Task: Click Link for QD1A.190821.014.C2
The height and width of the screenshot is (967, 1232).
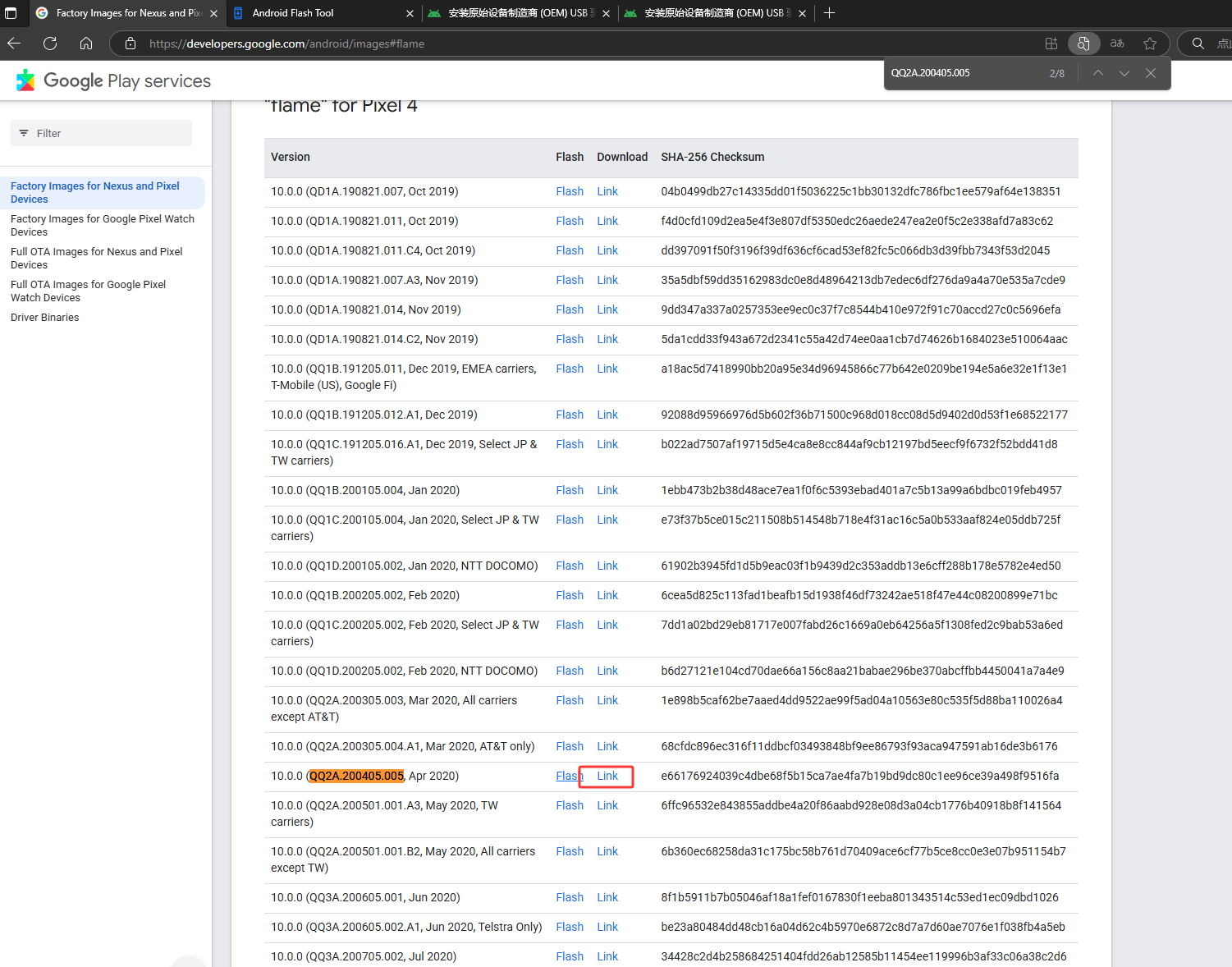Action: click(x=607, y=339)
